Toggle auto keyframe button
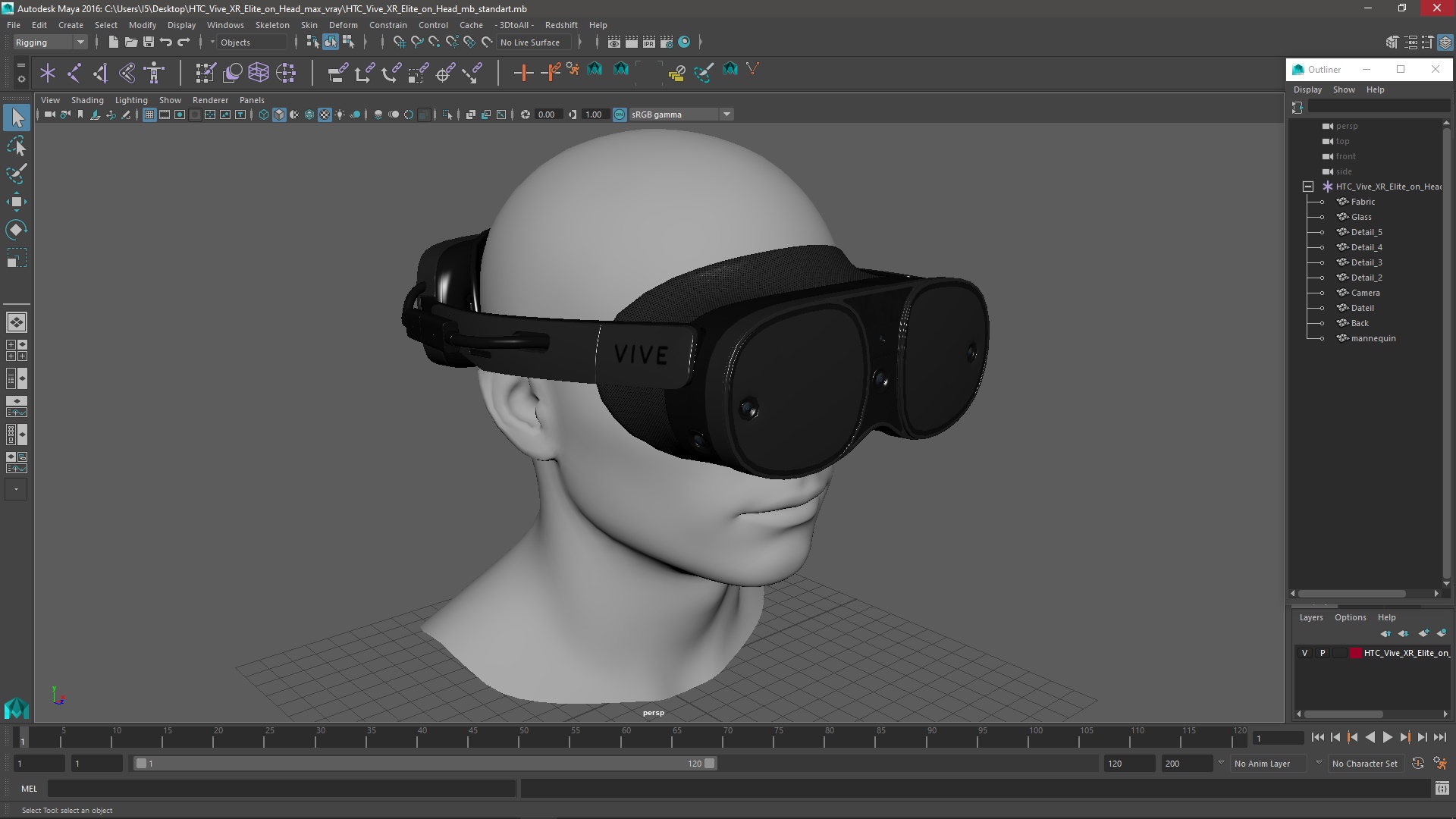1456x819 pixels. coord(1417,764)
